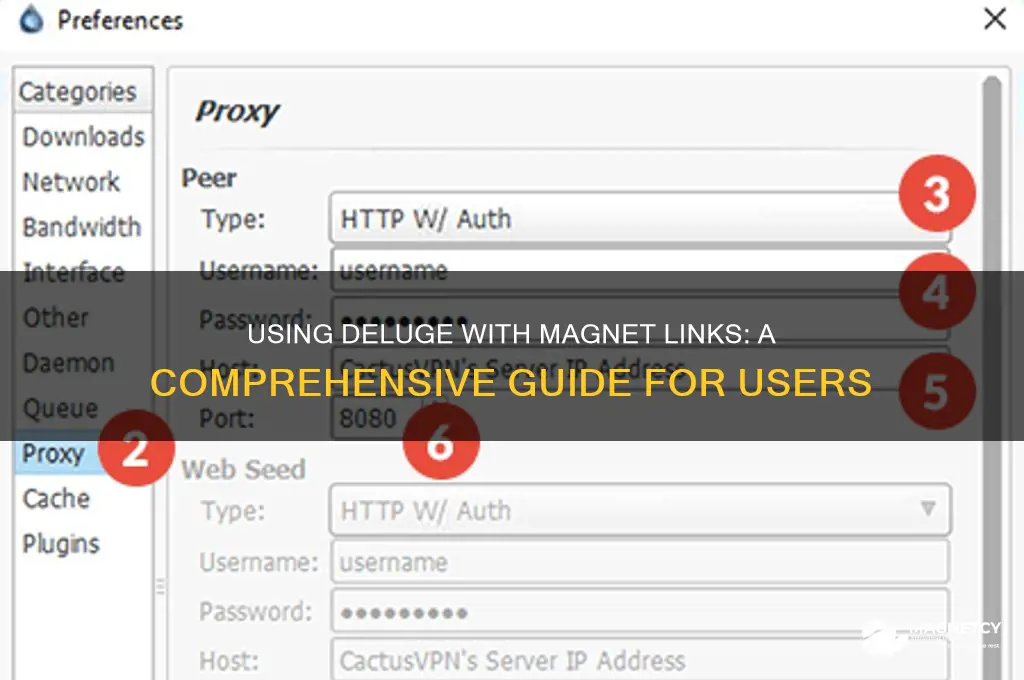
Task: Click the Categories column header
Action: pos(83,91)
